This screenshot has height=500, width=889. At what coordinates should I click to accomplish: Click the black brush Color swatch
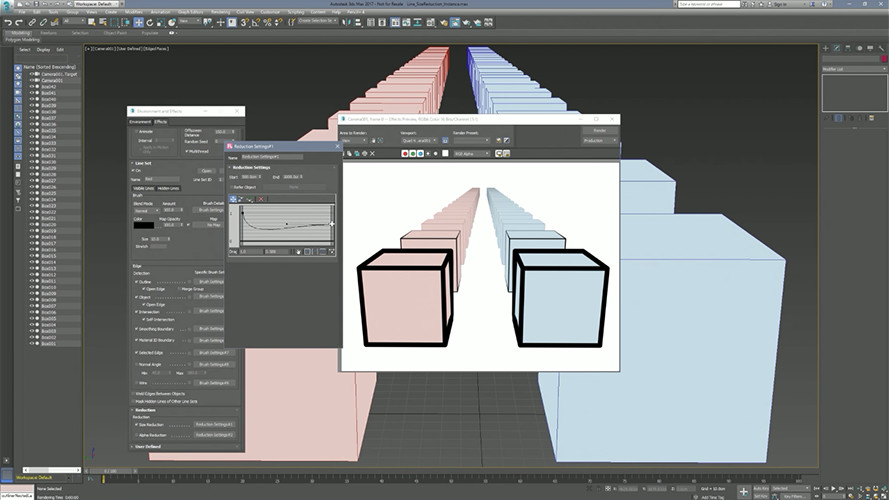click(143, 225)
